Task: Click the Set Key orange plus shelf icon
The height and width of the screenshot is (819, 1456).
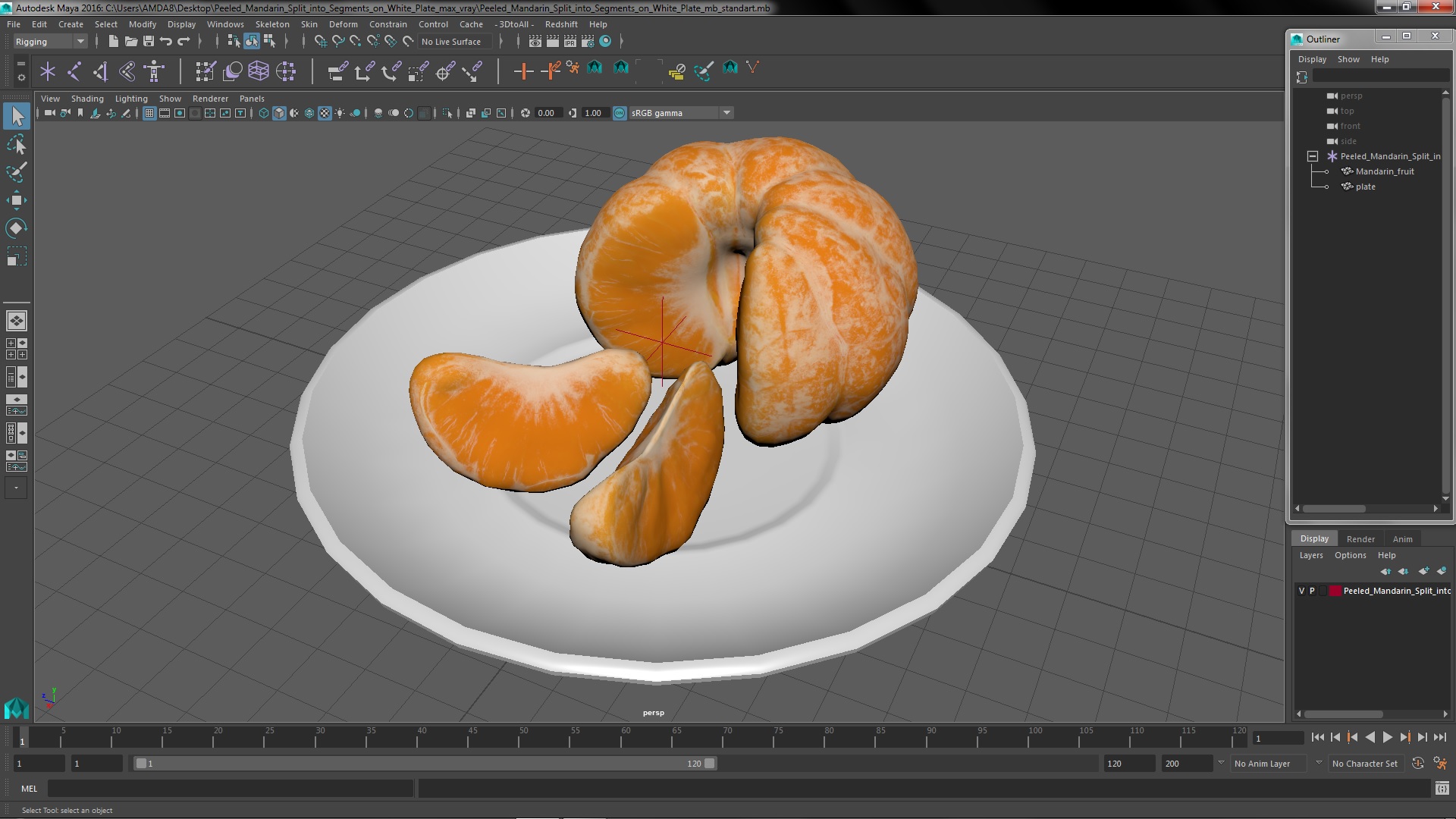Action: tap(523, 71)
